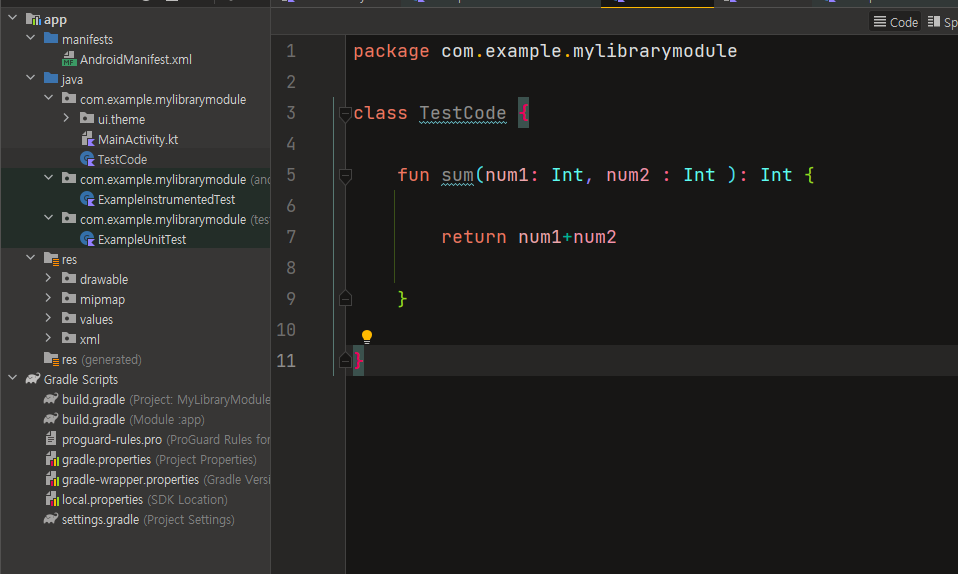Click the drawable folder icon
The width and height of the screenshot is (958, 574).
point(69,279)
